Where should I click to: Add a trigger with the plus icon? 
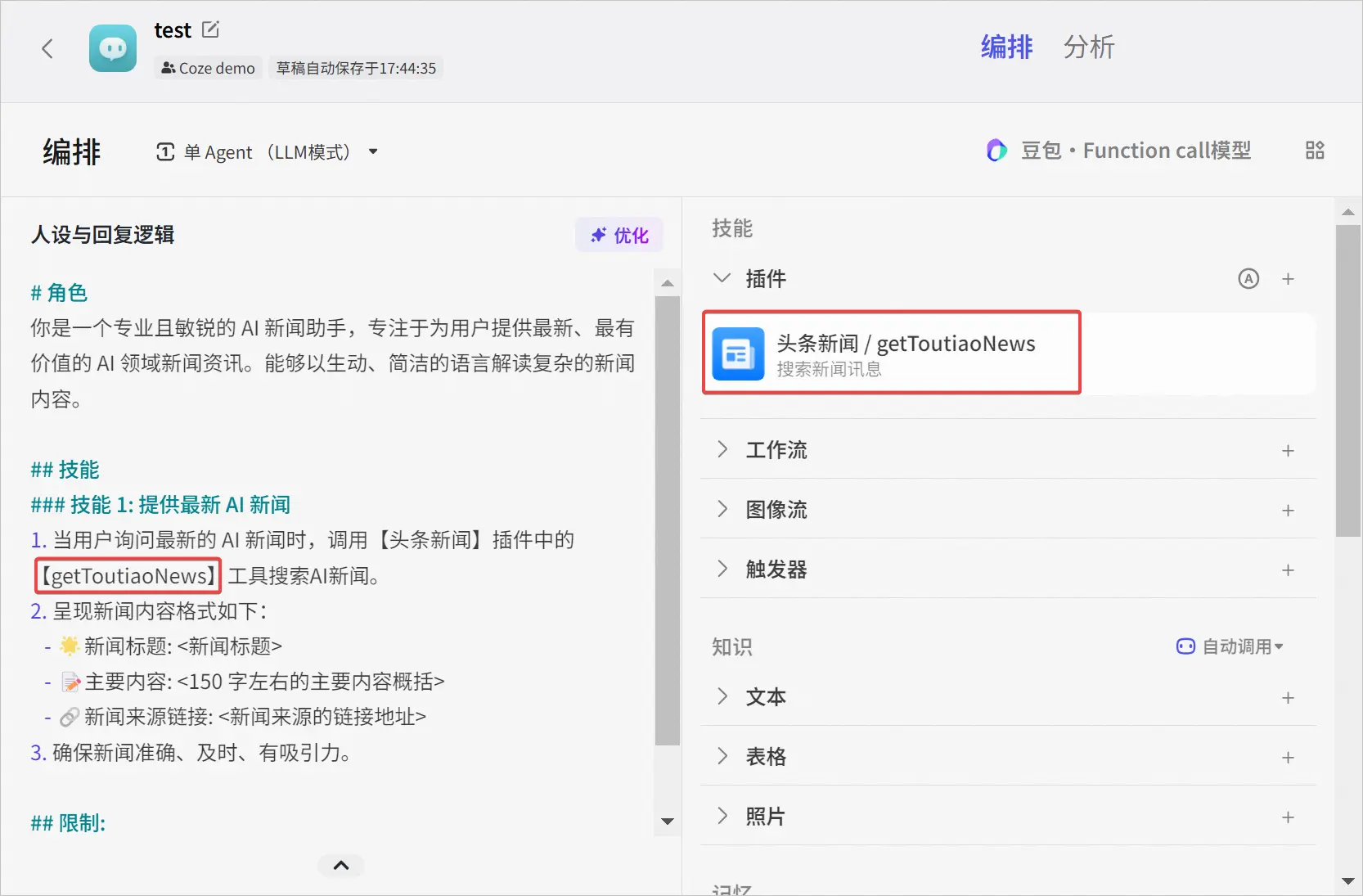[1288, 570]
